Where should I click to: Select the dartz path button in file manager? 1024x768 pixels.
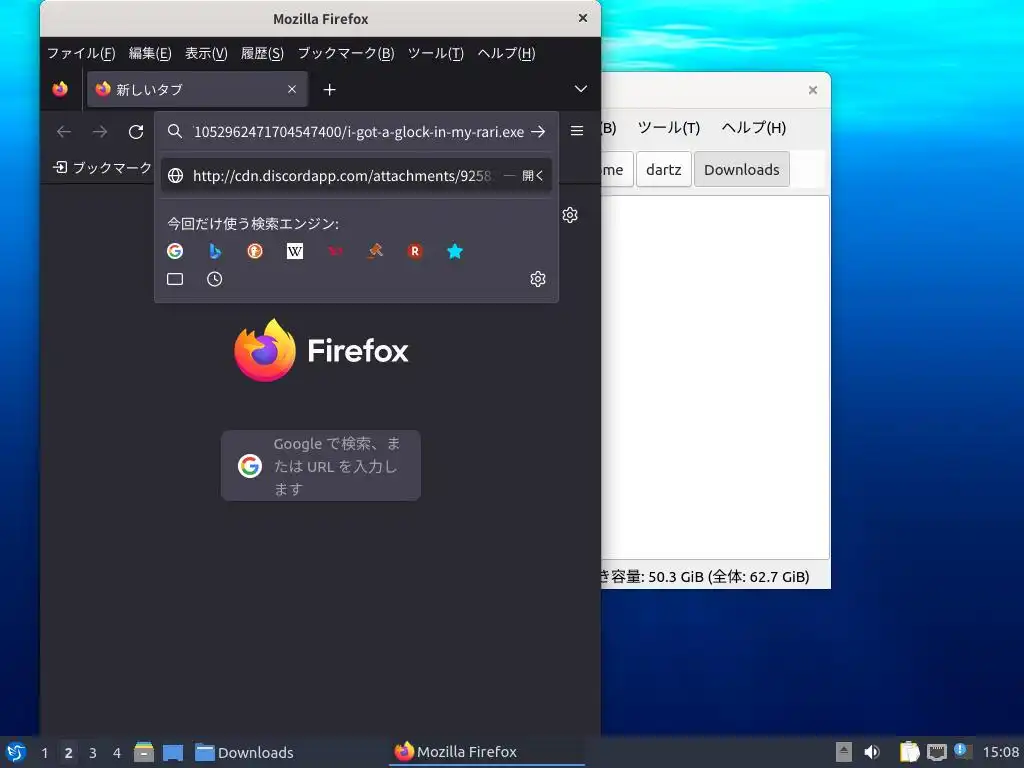coord(664,170)
